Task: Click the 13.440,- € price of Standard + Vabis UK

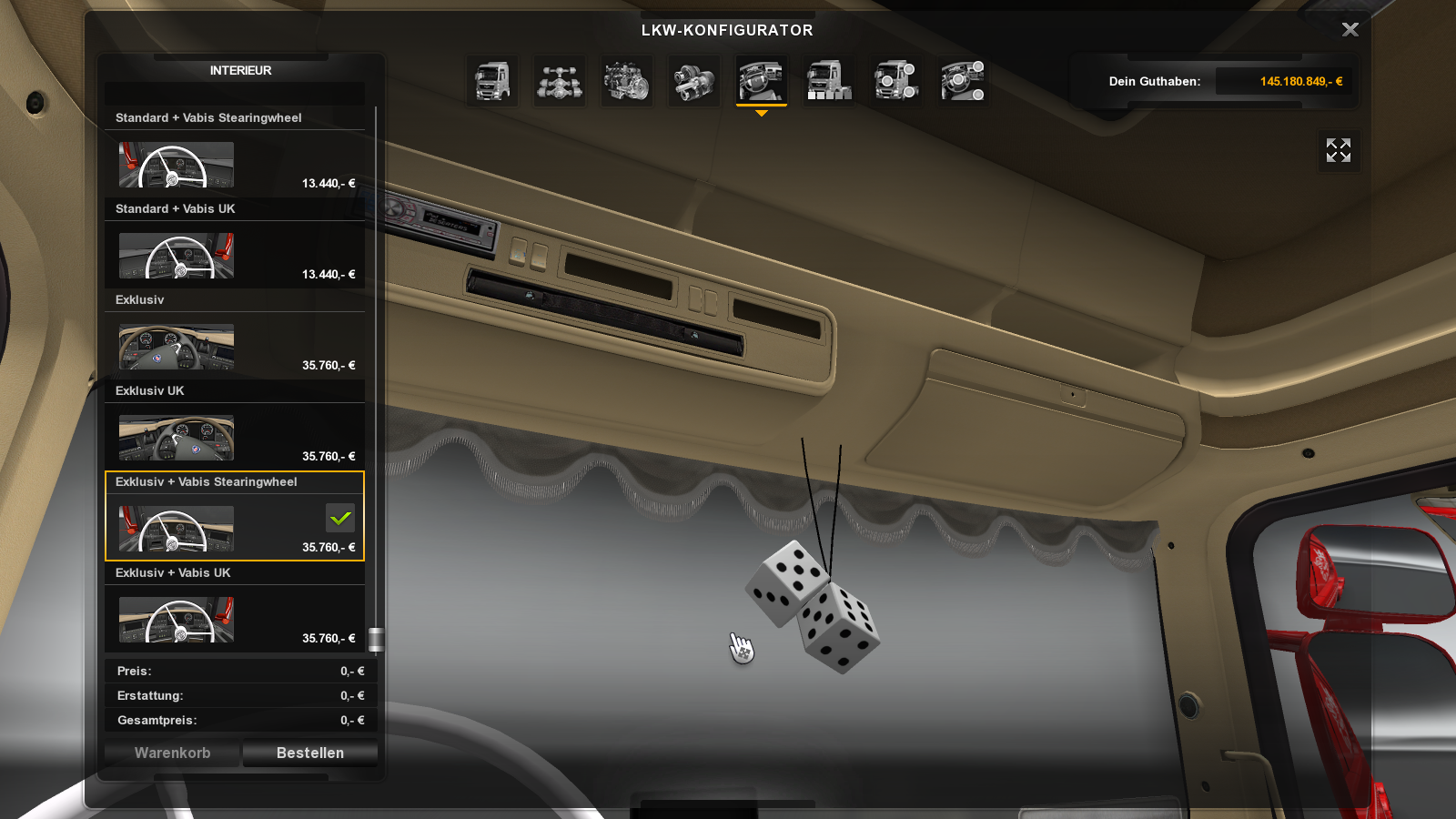Action: coord(329,275)
